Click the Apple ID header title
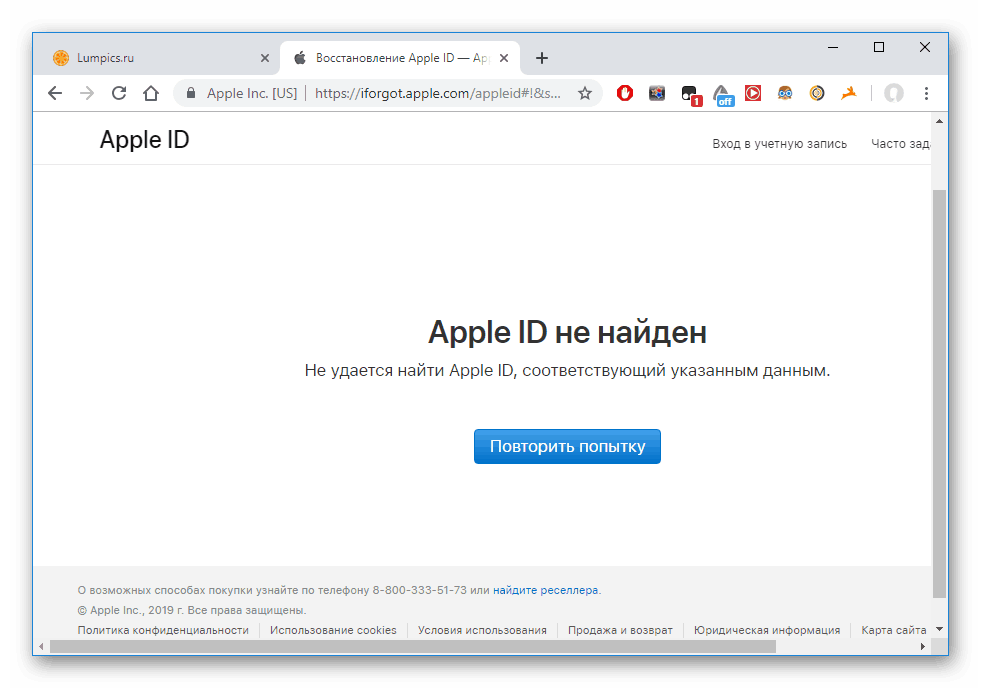The width and height of the screenshot is (981, 688). (145, 139)
